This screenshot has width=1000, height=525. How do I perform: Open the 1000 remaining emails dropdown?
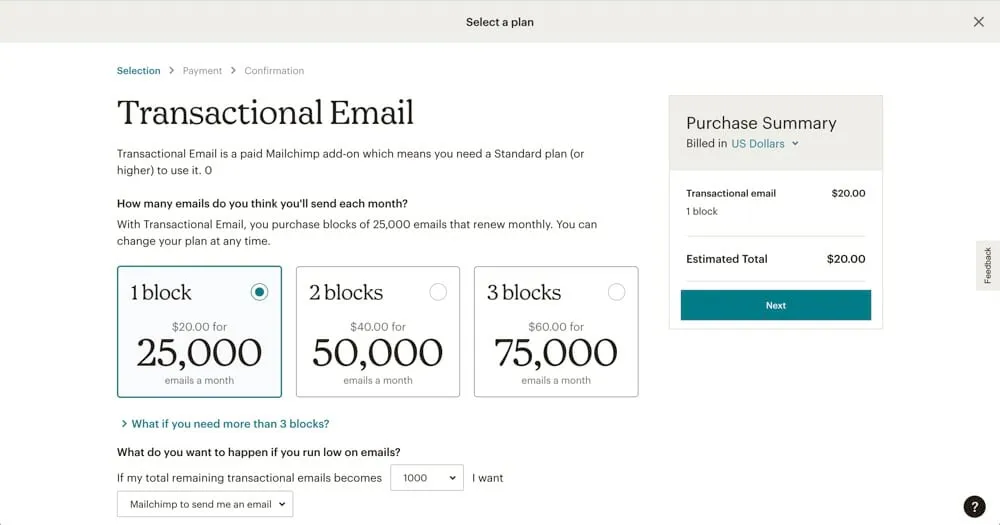(427, 478)
